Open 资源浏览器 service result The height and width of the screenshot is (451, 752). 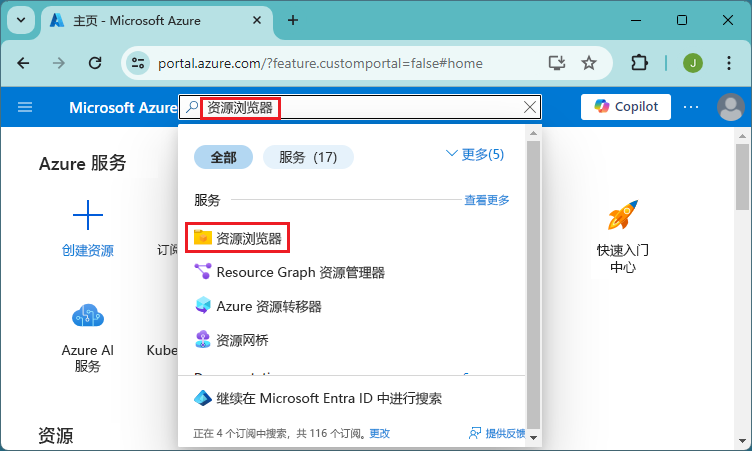tap(237, 238)
